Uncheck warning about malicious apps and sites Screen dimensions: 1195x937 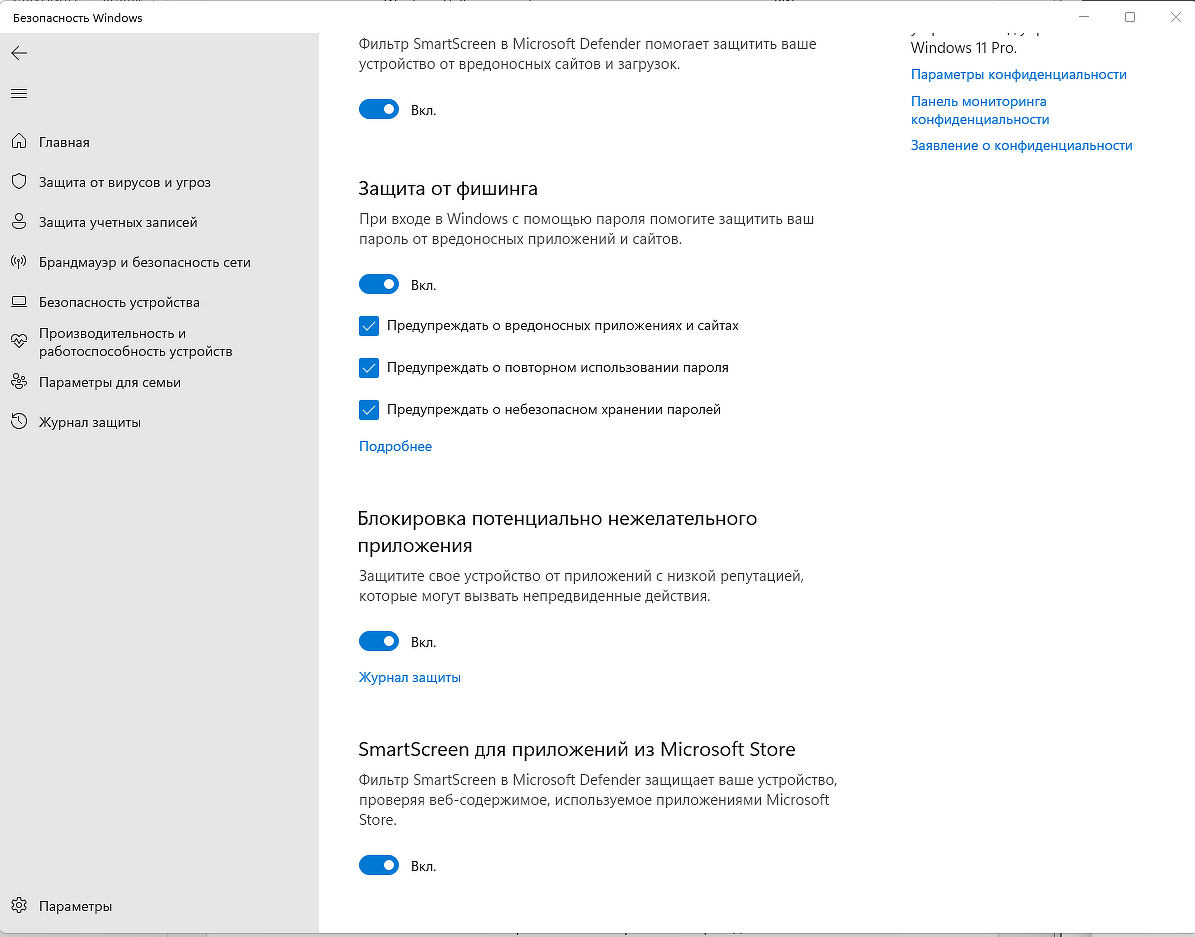click(369, 326)
